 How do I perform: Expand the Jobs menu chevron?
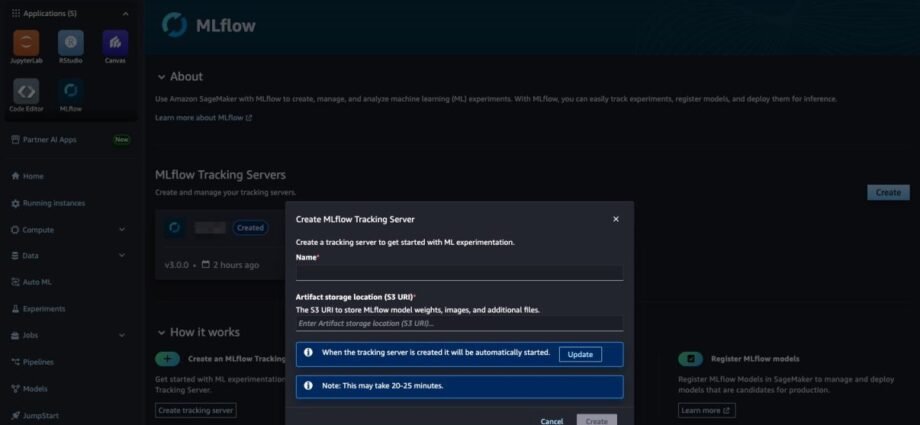point(122,335)
